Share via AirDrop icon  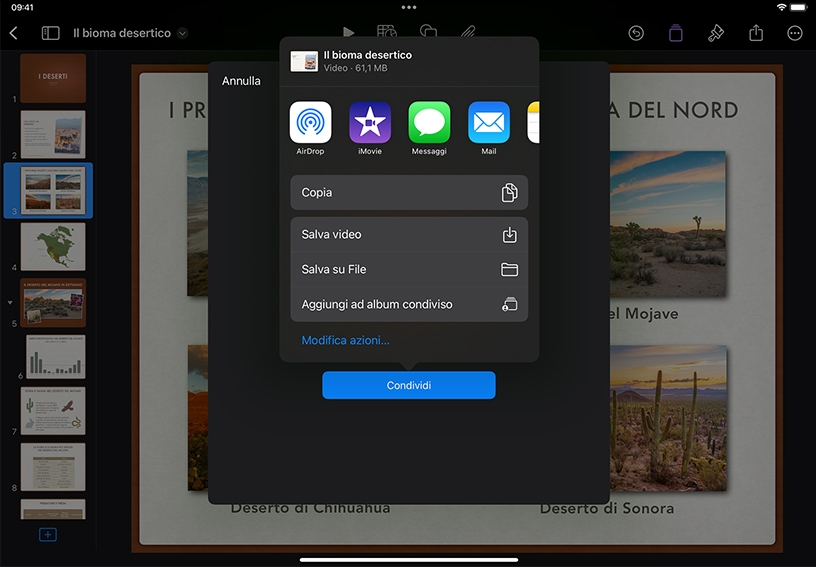pos(310,122)
